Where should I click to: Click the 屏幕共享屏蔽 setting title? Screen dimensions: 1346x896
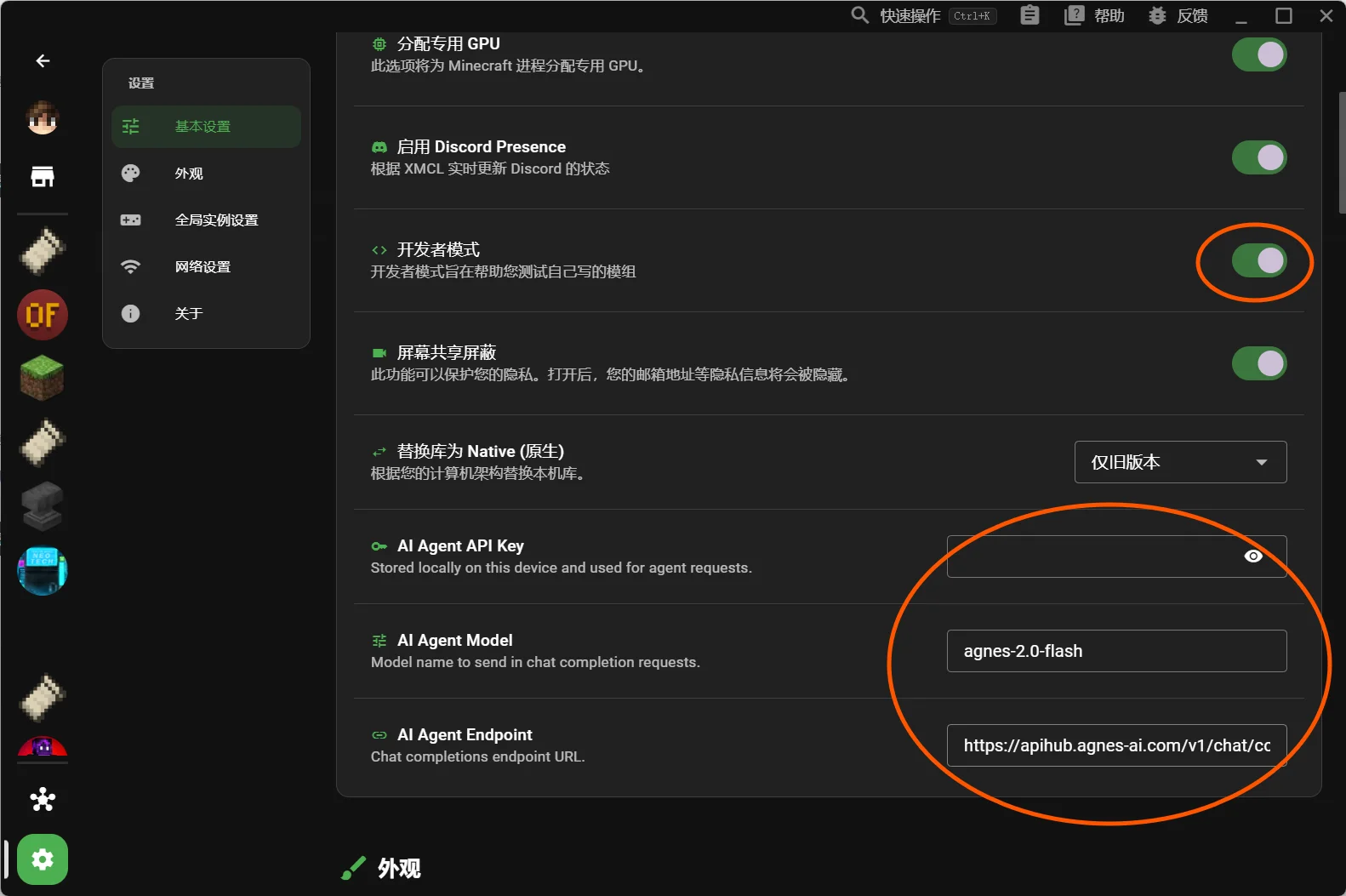coord(447,353)
